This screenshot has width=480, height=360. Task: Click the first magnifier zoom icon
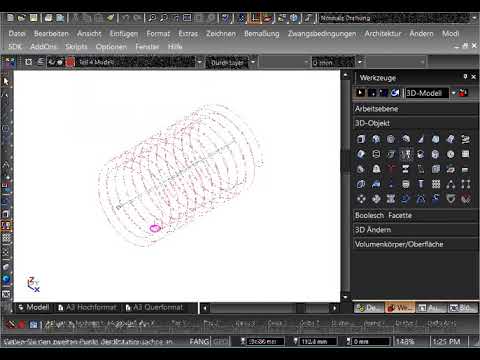[x=152, y=18]
